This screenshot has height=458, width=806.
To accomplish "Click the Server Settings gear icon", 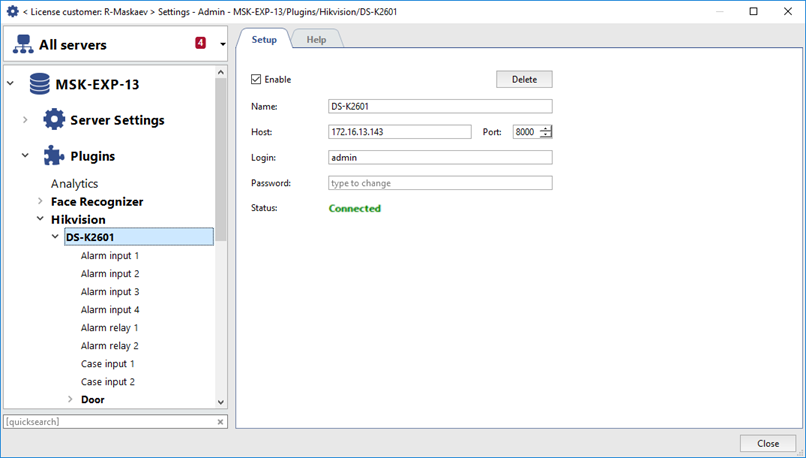I will (54, 120).
